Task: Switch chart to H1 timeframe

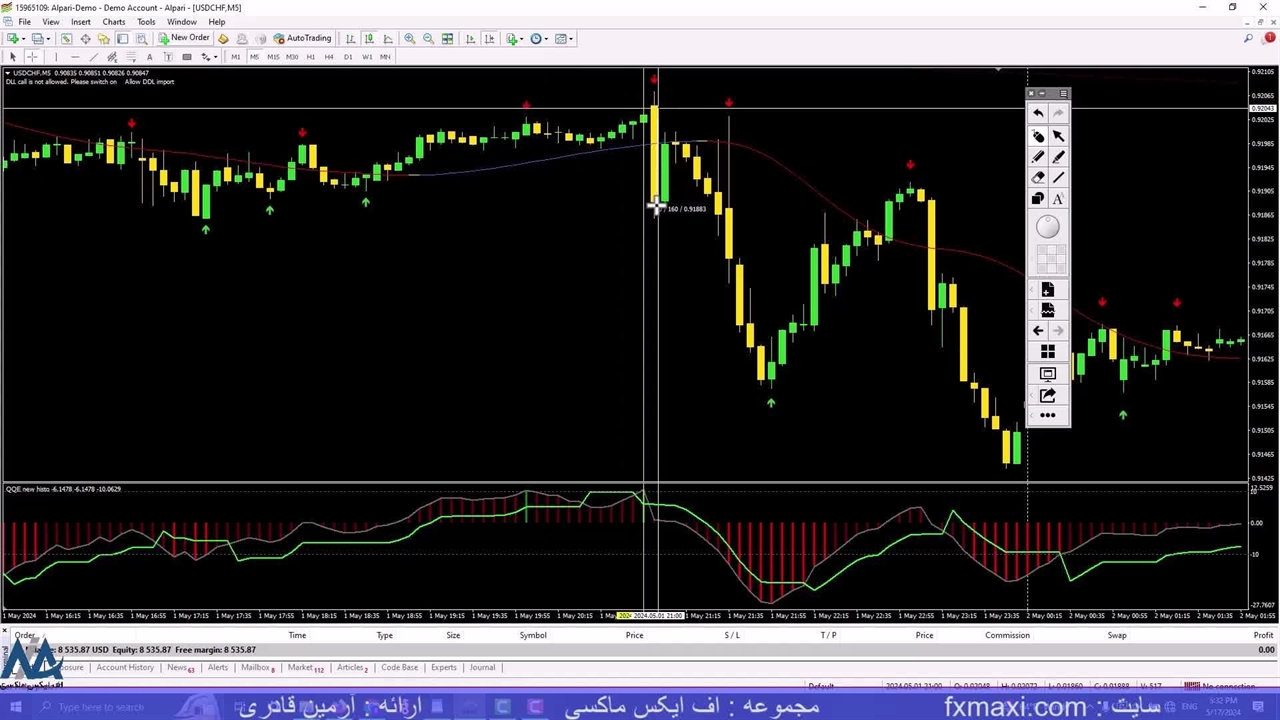Action: 310,57
